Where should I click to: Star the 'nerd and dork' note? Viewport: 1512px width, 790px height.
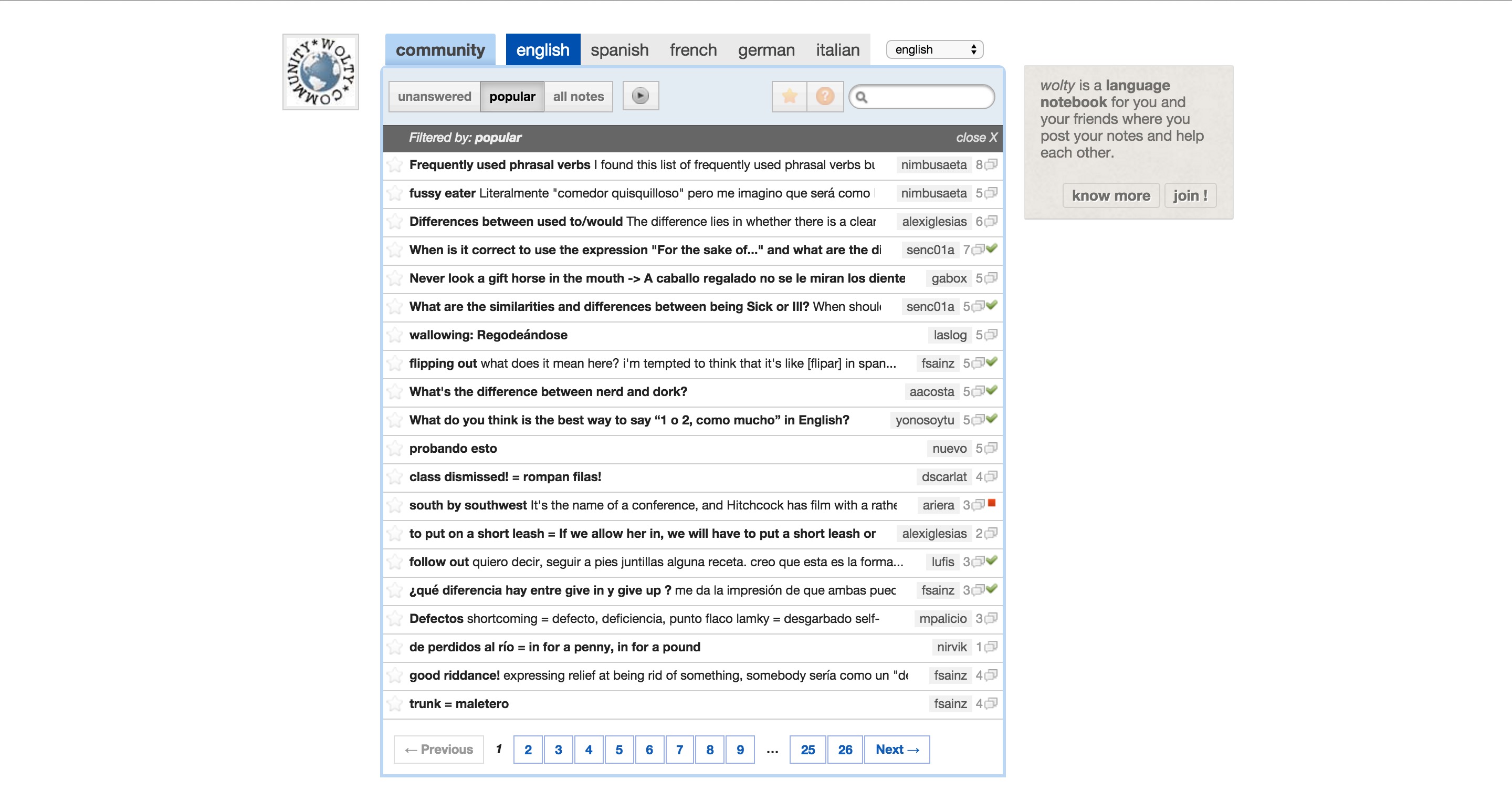click(x=395, y=391)
